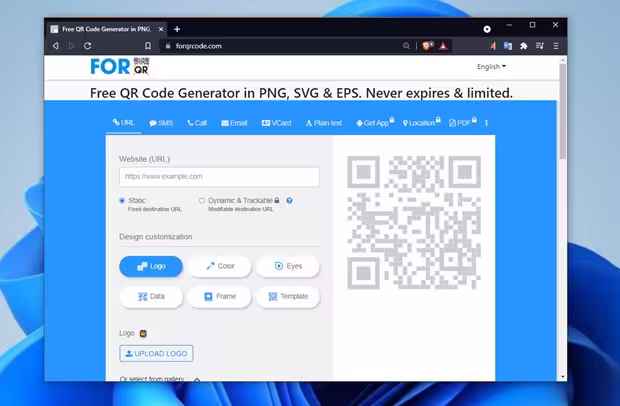Screen dimensions: 620x406
Task: Click the round profile icon in title bar
Action: pyautogui.click(x=487, y=29)
